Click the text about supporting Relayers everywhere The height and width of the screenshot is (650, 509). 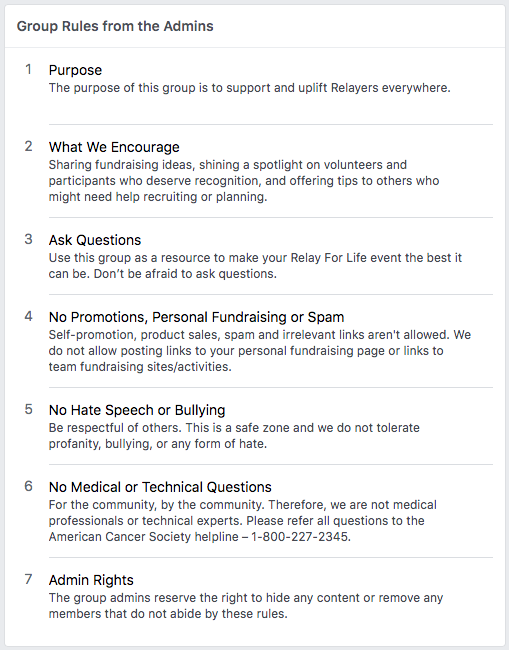tap(250, 88)
